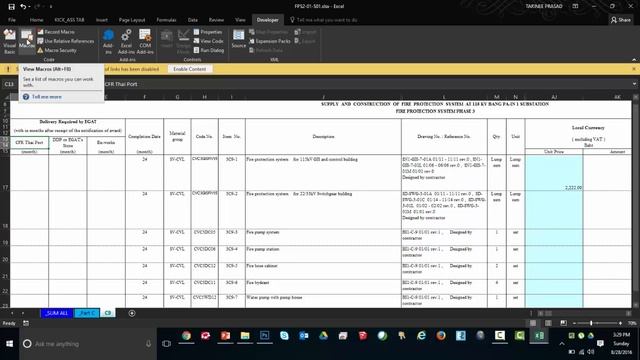Open Ribbon Display Options

575,6
